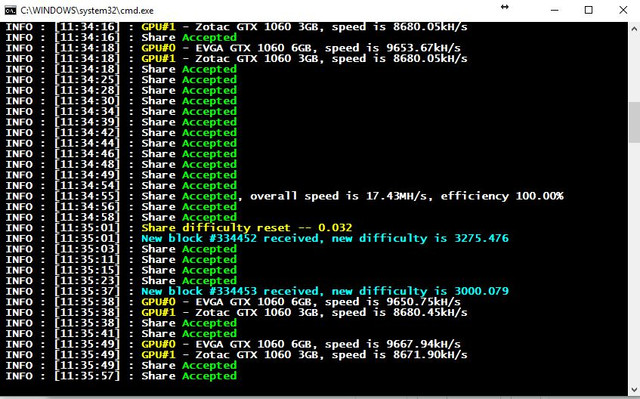Click 'INFO' on the 11:34:48 line
This screenshot has height=399, width=640.
coord(19,165)
